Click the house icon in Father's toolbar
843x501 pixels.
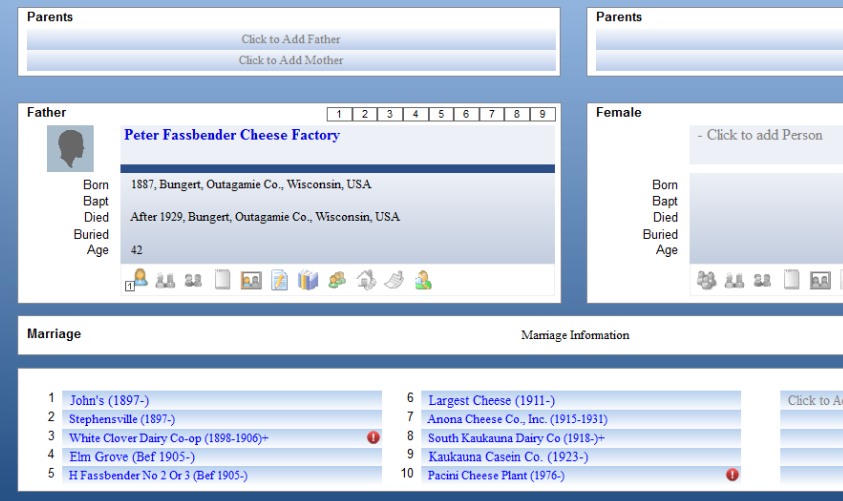[x=366, y=281]
